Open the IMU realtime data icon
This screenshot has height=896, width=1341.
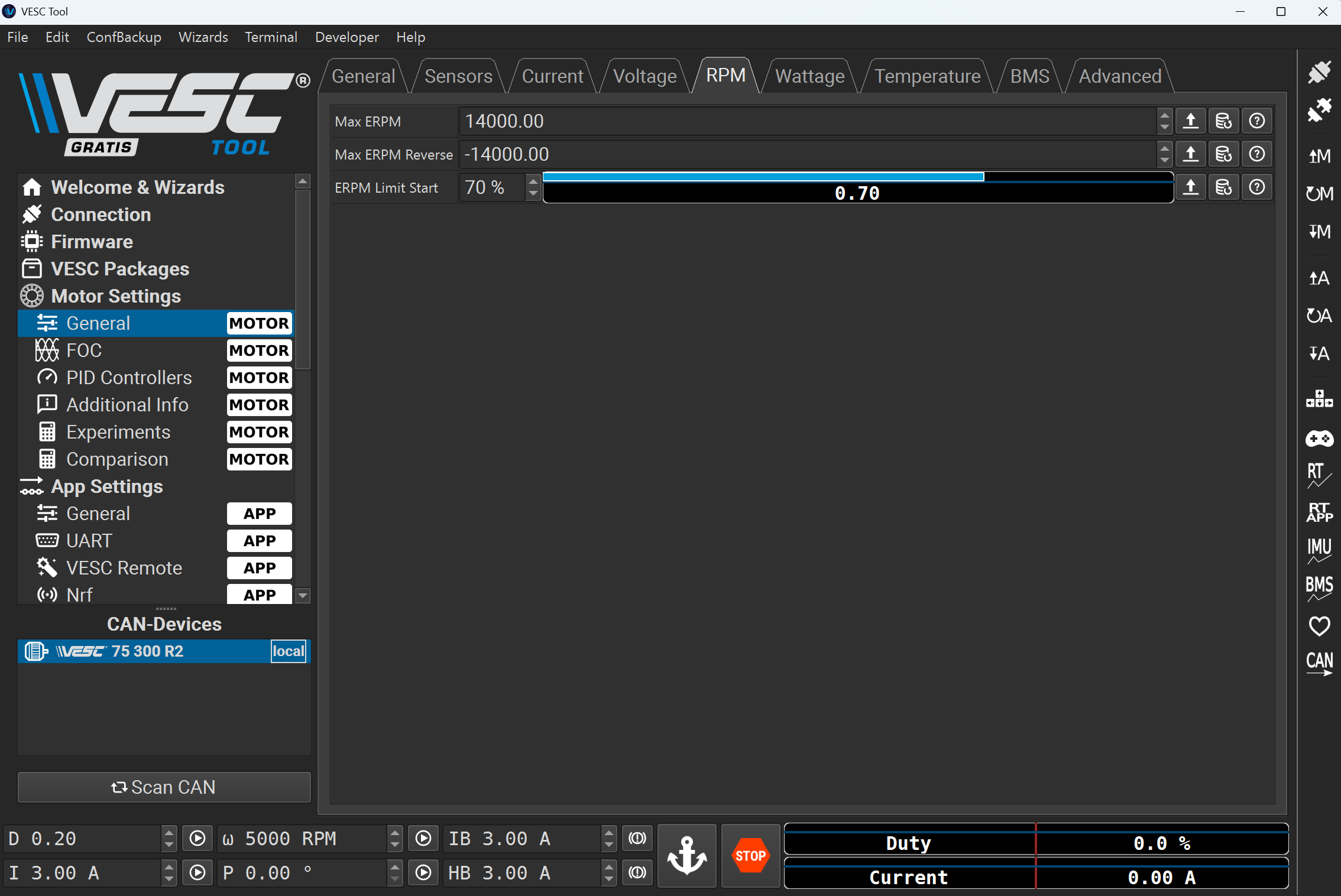(x=1319, y=550)
